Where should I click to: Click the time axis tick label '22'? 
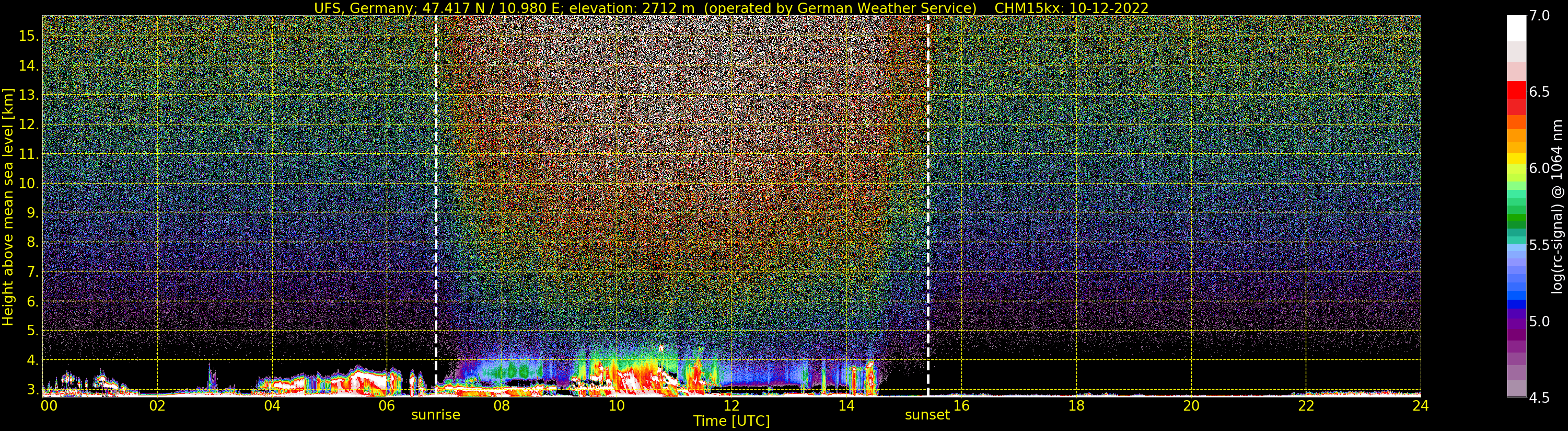pyautogui.click(x=1306, y=406)
